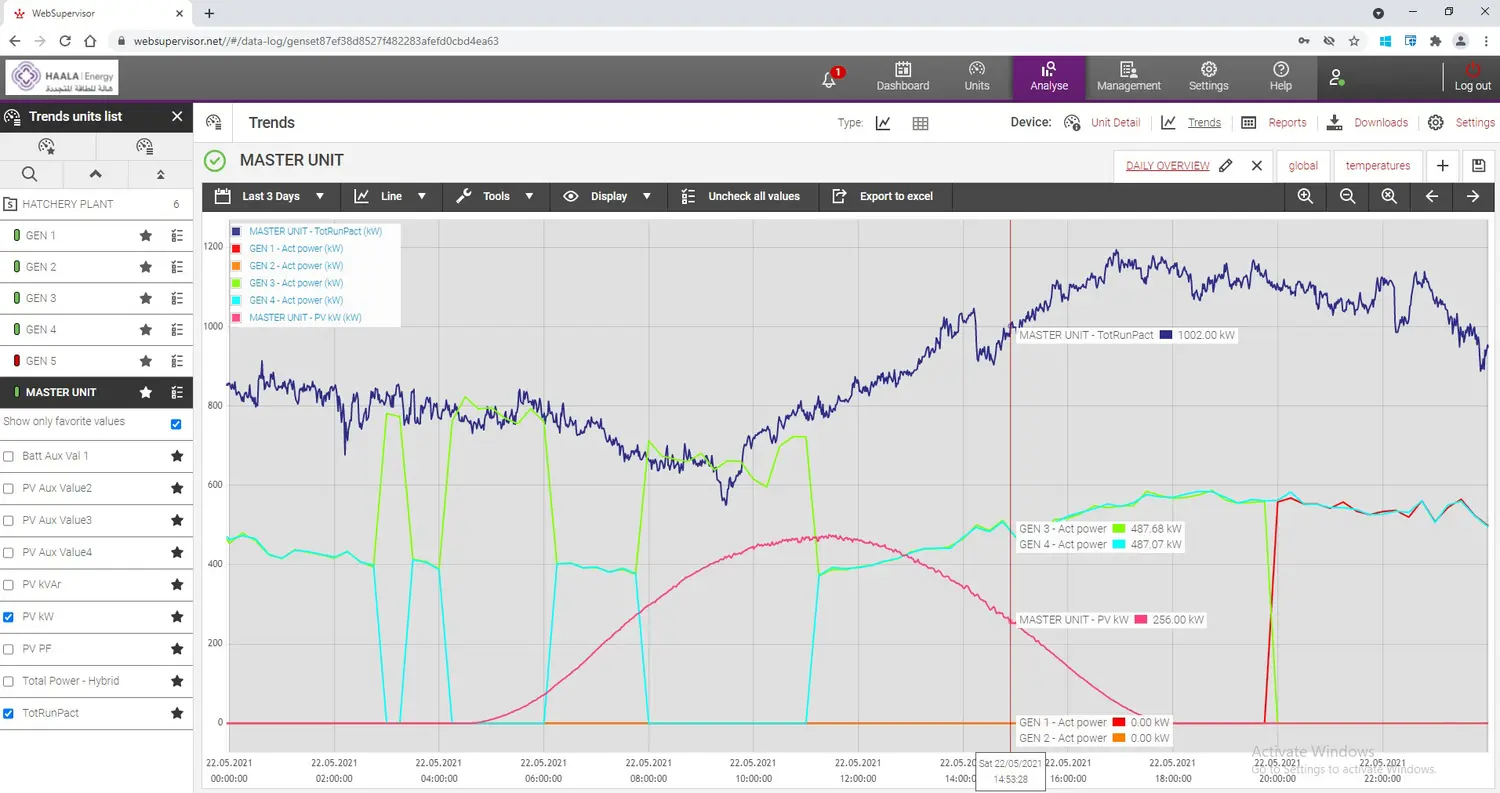Check the Total Power - Hybrid checkbox
1500x793 pixels.
(x=9, y=681)
